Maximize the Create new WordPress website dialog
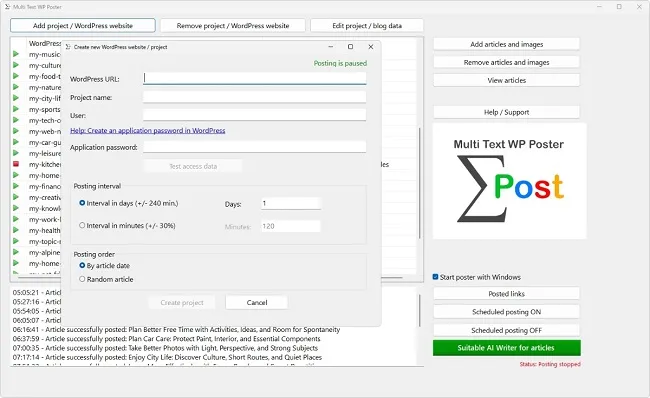 tap(350, 47)
